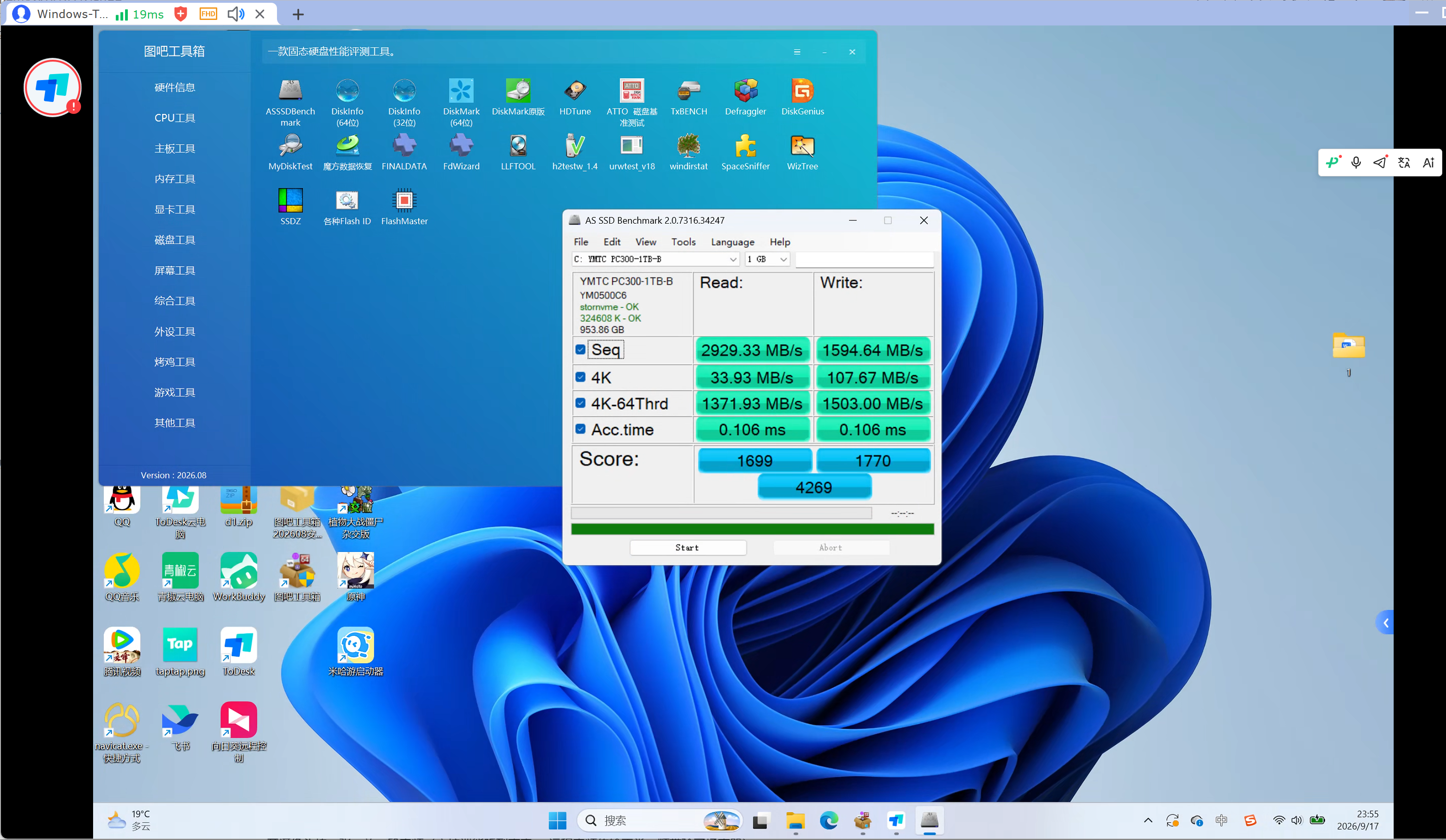This screenshot has height=840, width=1446.
Task: Click the Windows Start button on taskbar
Action: tap(557, 821)
